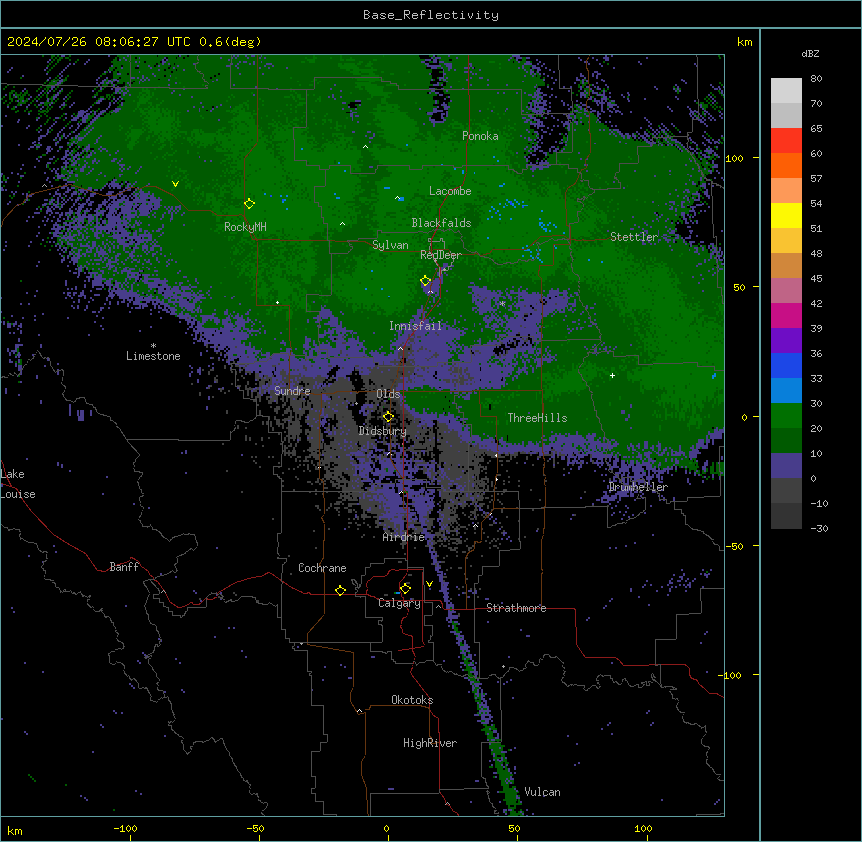Select the yellow 51-54 dBZ legend color

(786, 216)
